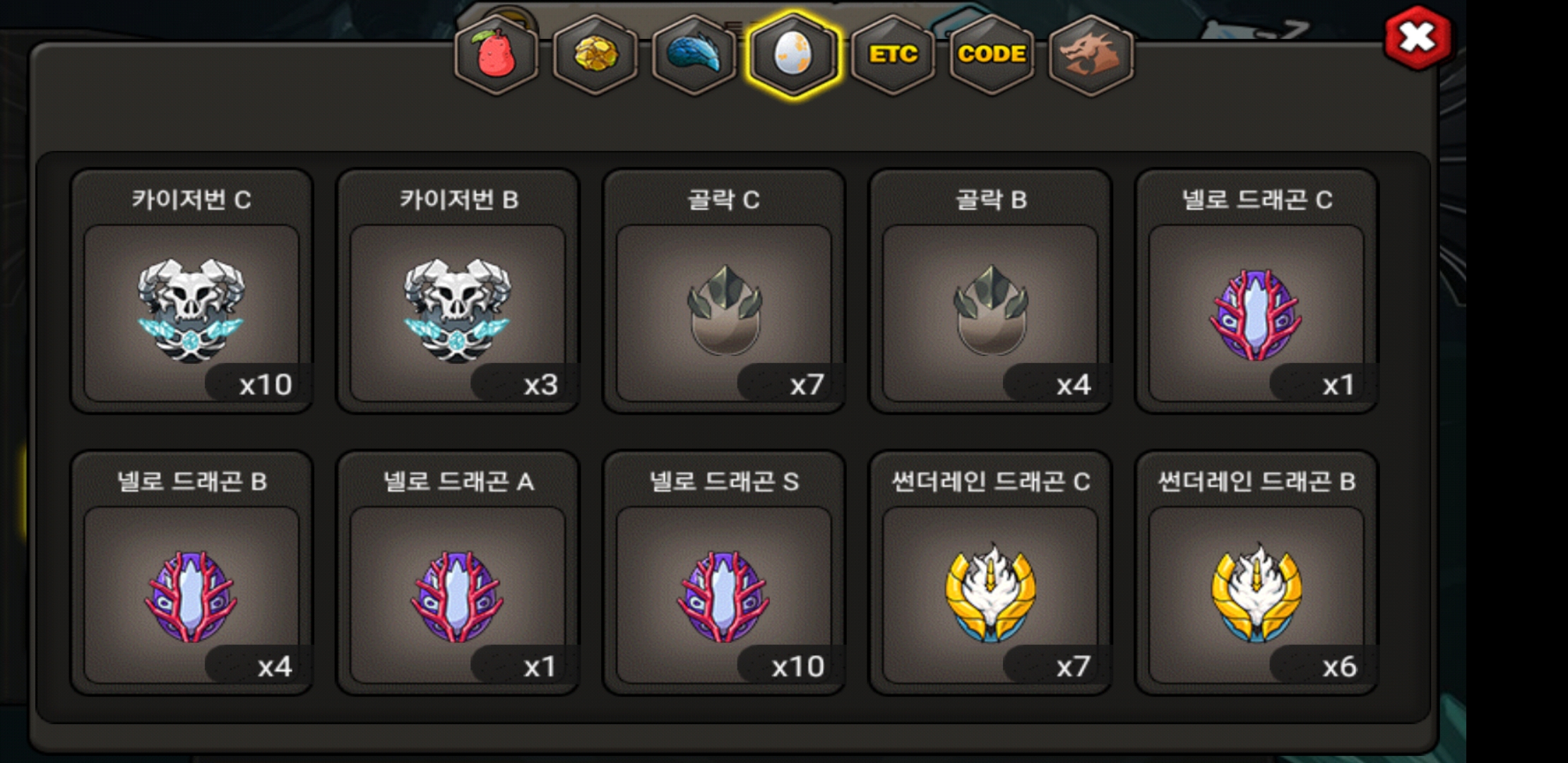Switch to the dragon head tab
Screen dimensions: 1568x763
click(x=1091, y=55)
